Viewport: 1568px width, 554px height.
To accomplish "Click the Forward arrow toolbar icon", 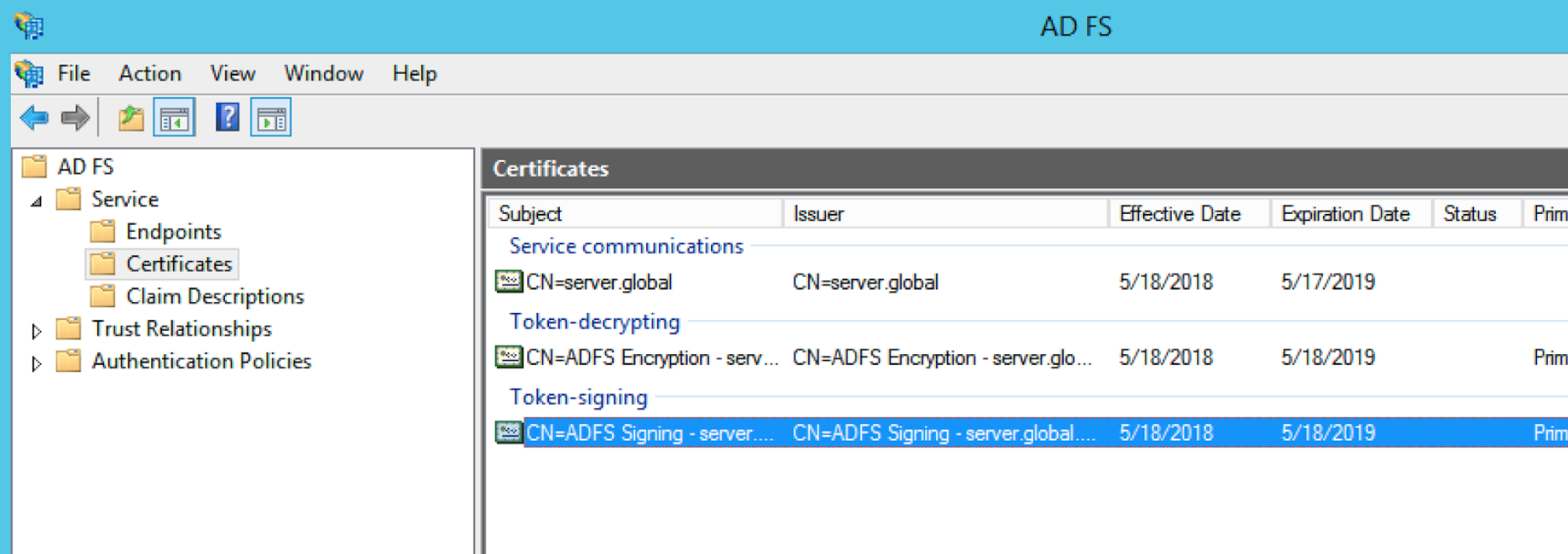I will 76,118.
